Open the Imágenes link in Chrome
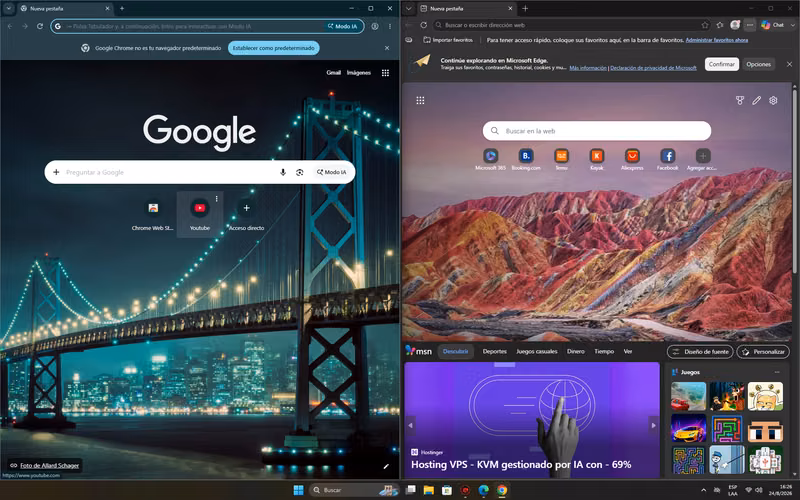The width and height of the screenshot is (800, 500). click(359, 73)
